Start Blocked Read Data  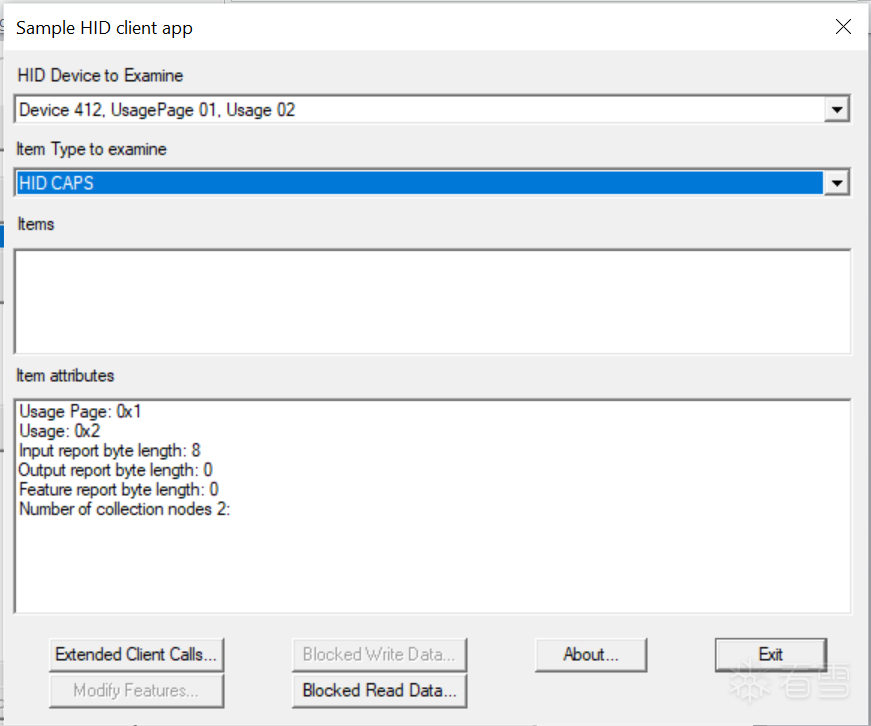[x=379, y=690]
